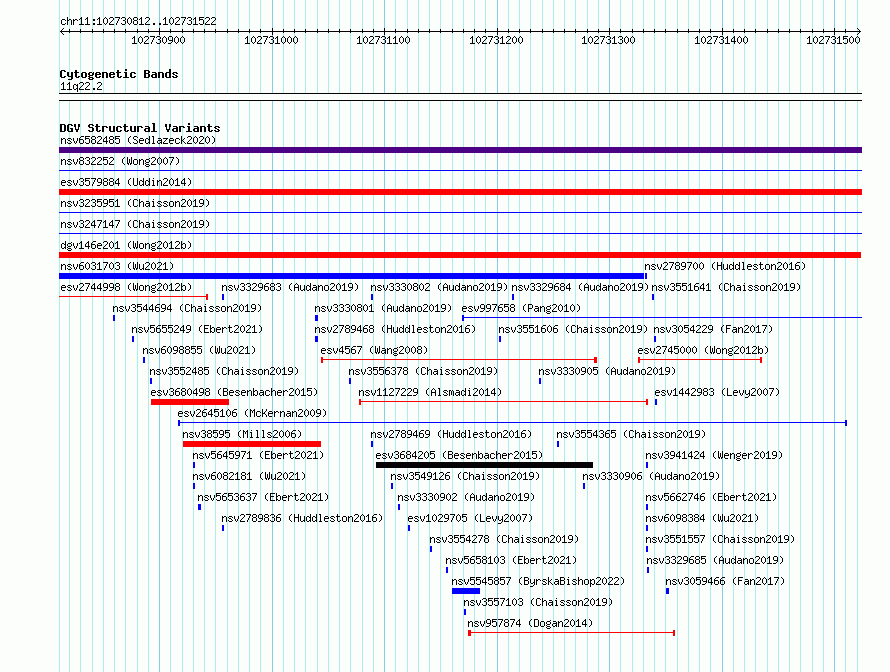
Task: Click nsv5653637 (Ebert2021) label
Action: coord(263,497)
